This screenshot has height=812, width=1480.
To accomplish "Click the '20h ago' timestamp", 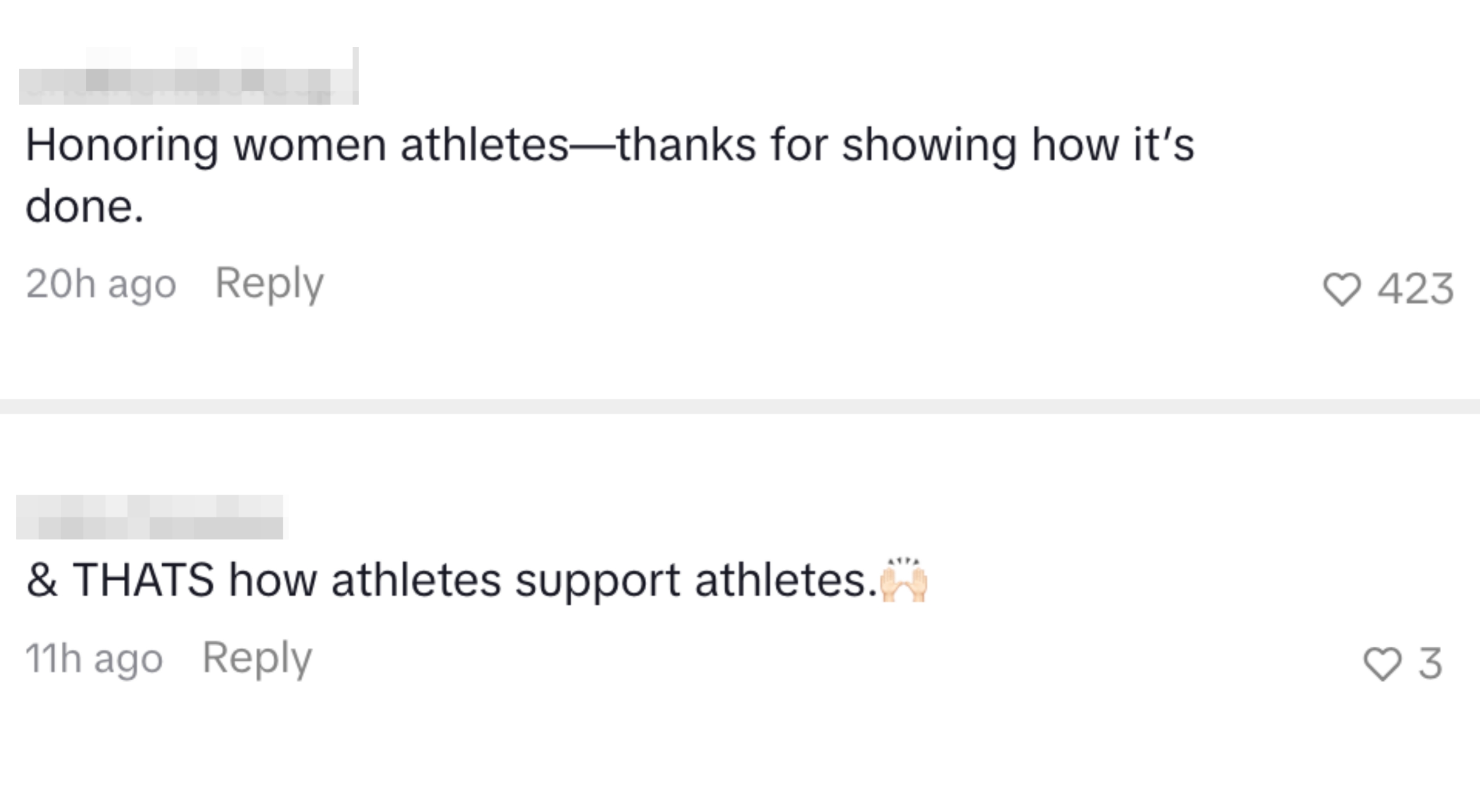I will pyautogui.click(x=101, y=284).
